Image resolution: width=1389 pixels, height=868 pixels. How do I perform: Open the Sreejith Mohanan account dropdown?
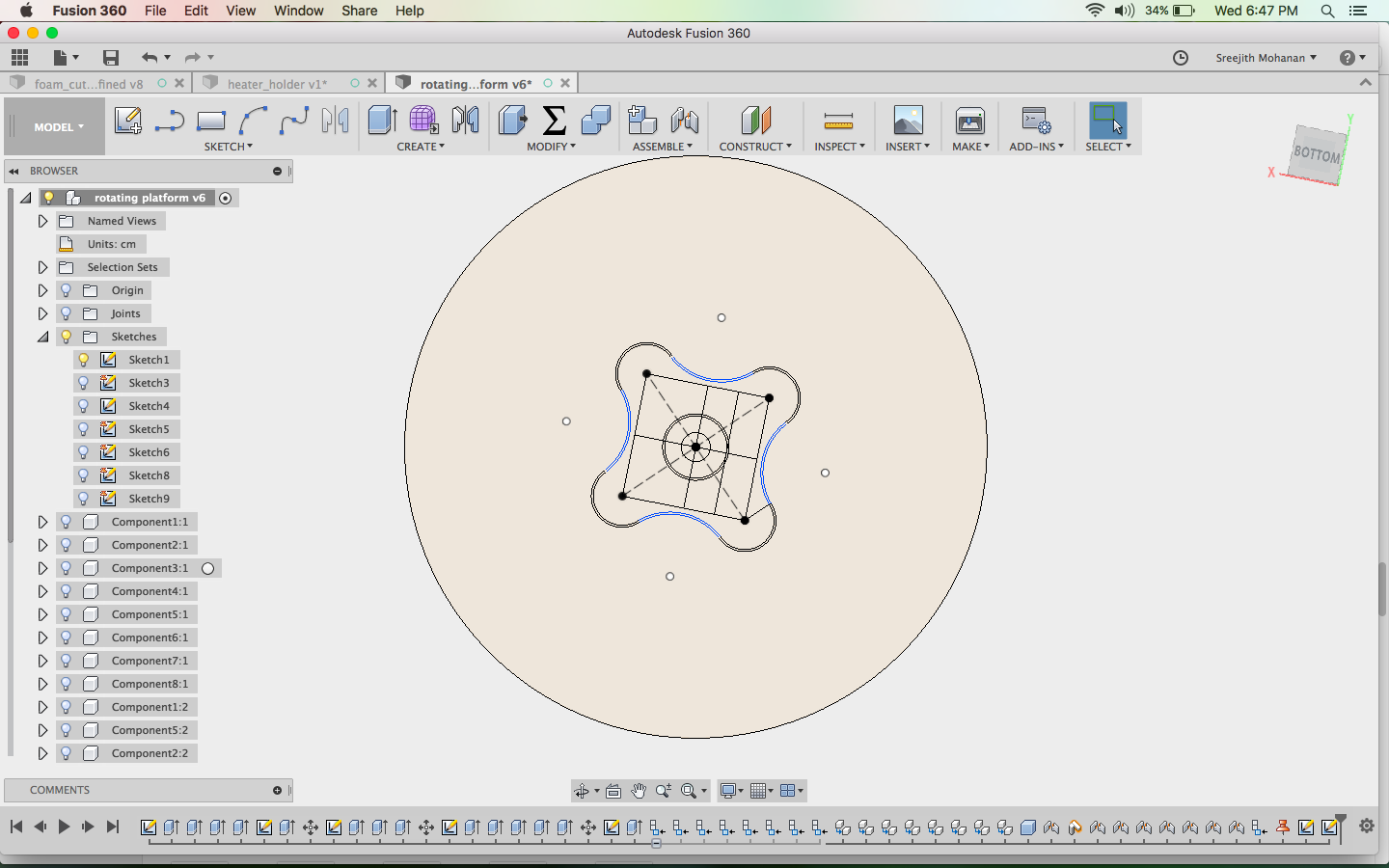[1266, 58]
